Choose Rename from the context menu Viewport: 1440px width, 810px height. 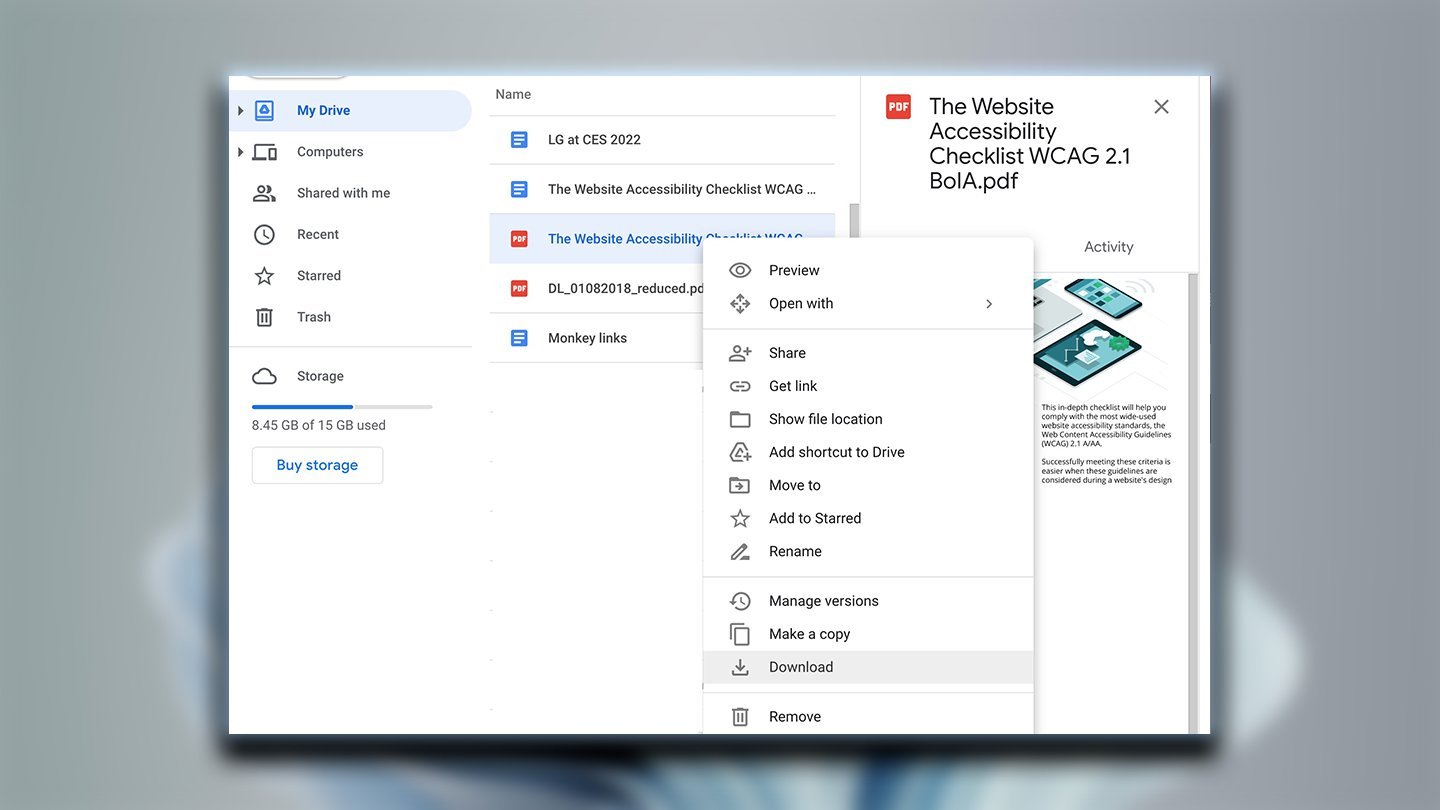[x=868, y=551]
